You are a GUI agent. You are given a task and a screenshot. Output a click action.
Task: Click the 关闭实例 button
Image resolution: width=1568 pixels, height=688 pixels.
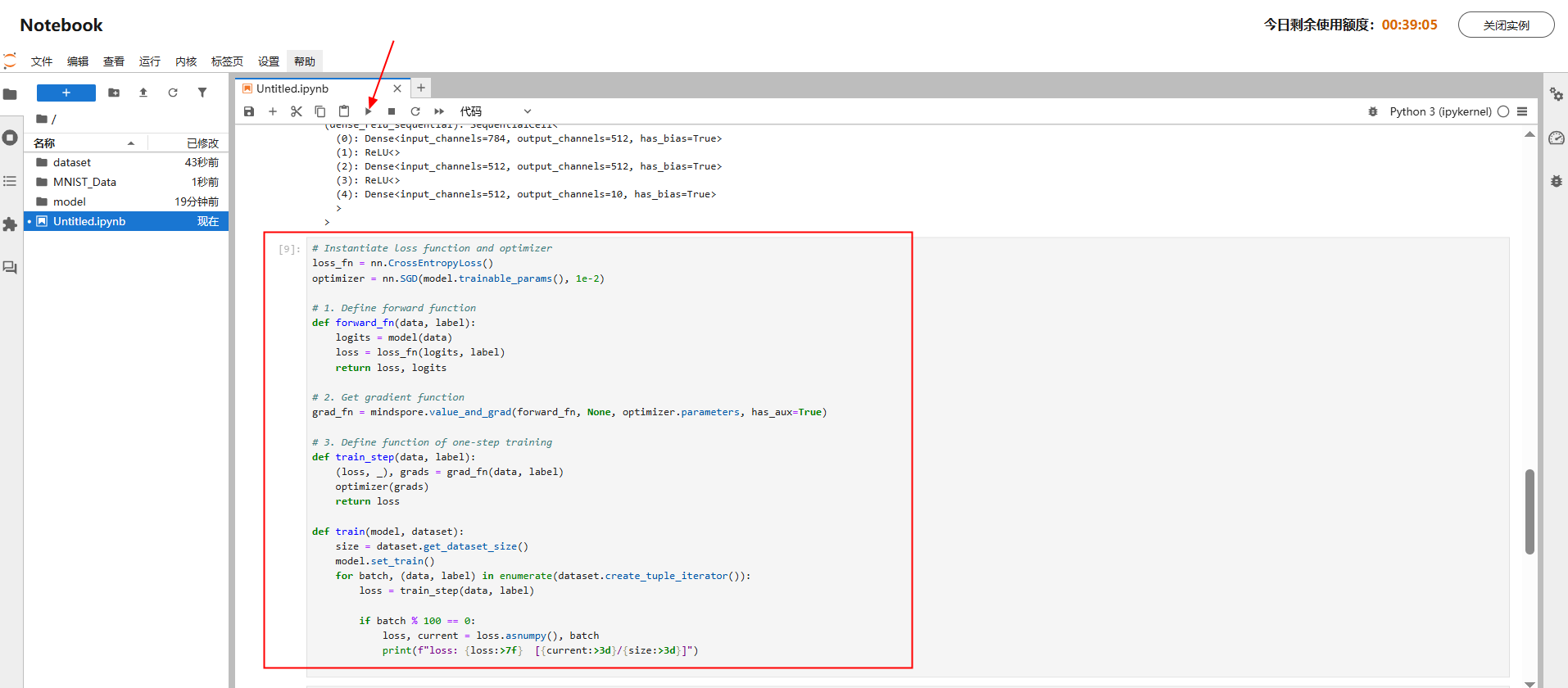click(x=1506, y=25)
